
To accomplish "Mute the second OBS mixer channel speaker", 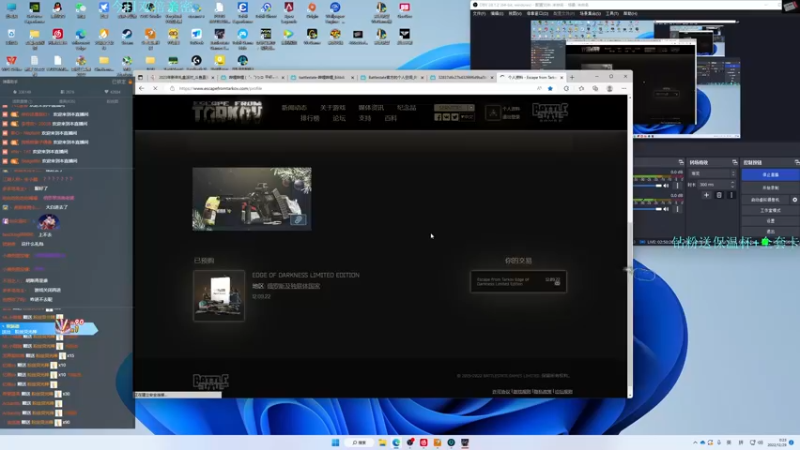I will (666, 209).
